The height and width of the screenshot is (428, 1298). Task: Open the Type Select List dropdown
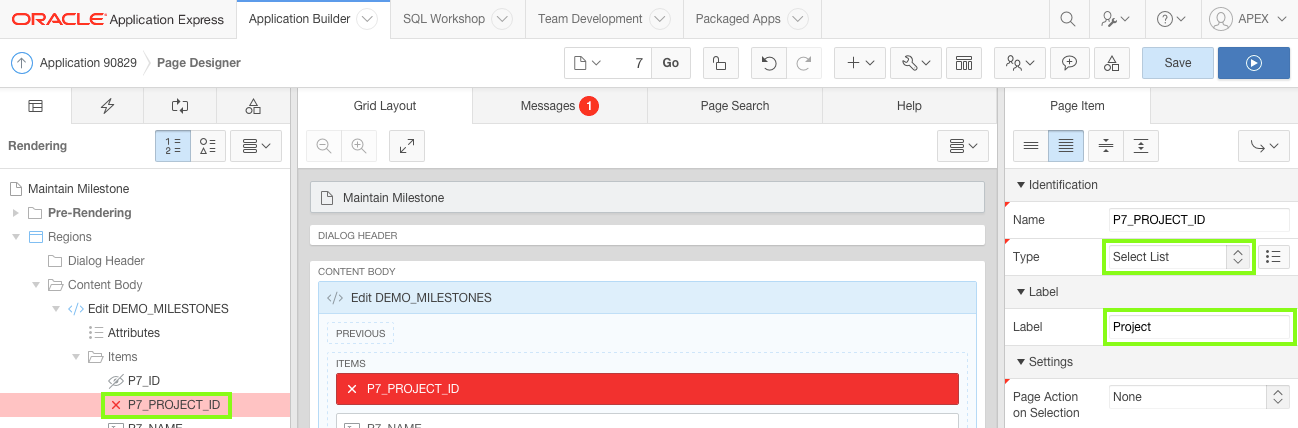point(1178,257)
